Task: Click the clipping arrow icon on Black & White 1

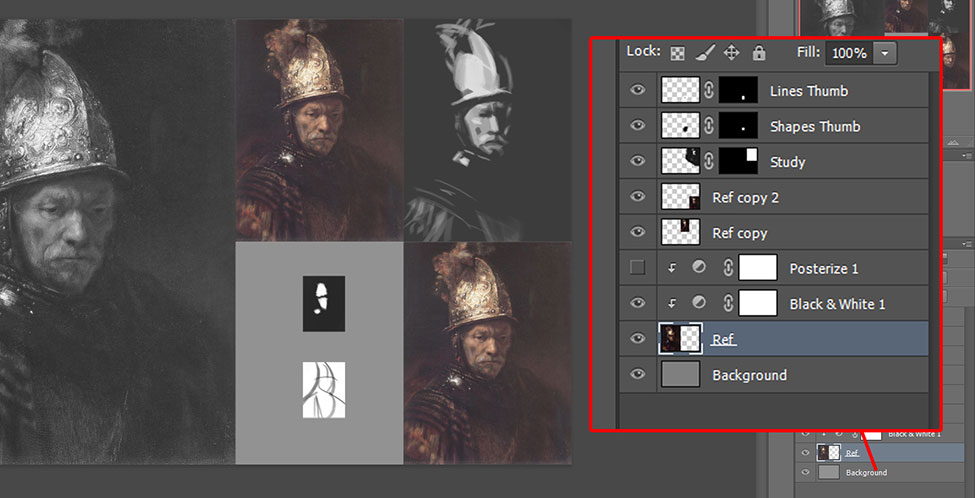Action: [x=672, y=303]
